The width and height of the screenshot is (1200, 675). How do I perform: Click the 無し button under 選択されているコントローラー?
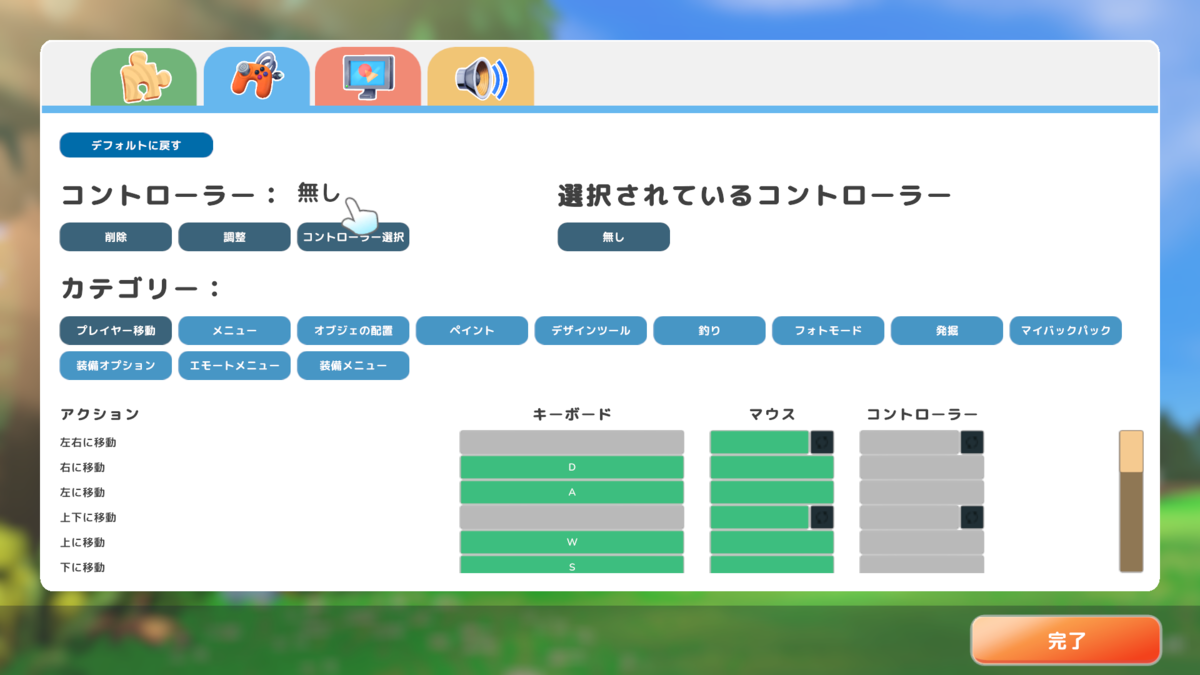613,237
